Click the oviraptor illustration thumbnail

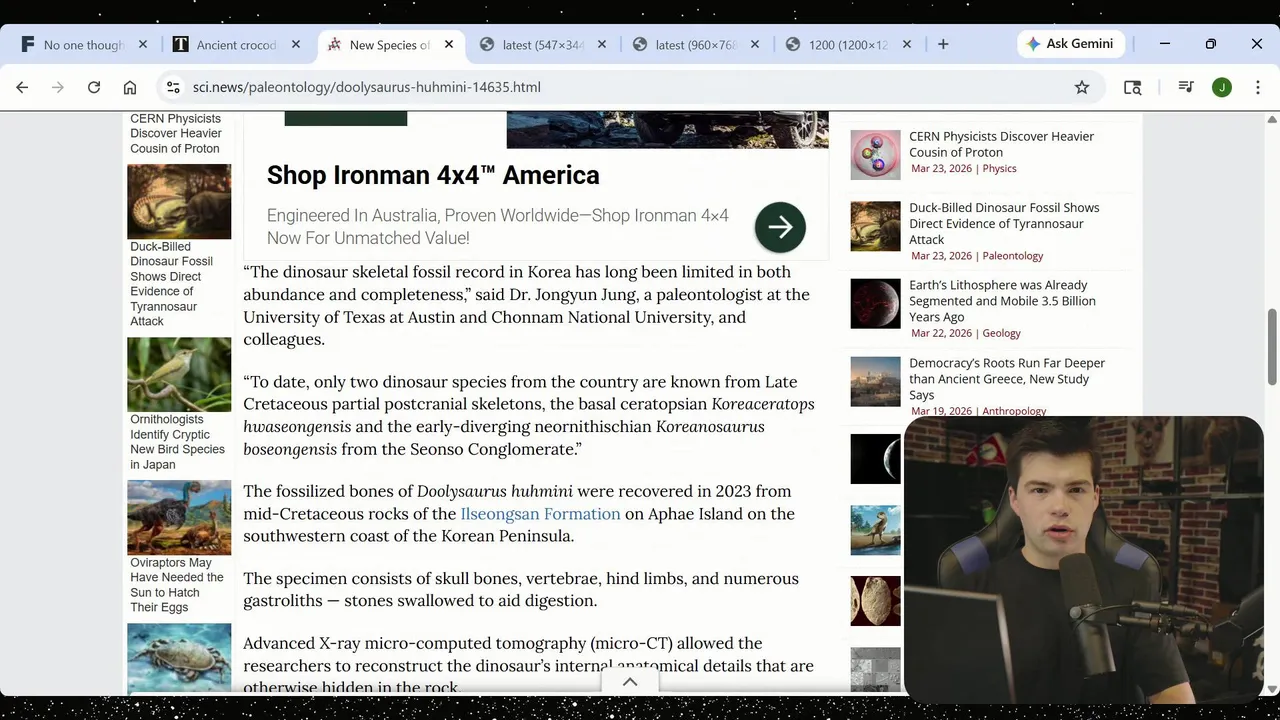coord(179,517)
